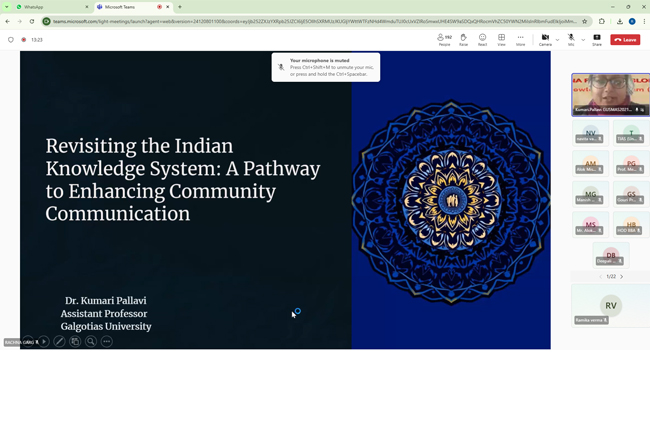The height and width of the screenshot is (433, 650).
Task: Open browser downloads icon
Action: [620, 22]
